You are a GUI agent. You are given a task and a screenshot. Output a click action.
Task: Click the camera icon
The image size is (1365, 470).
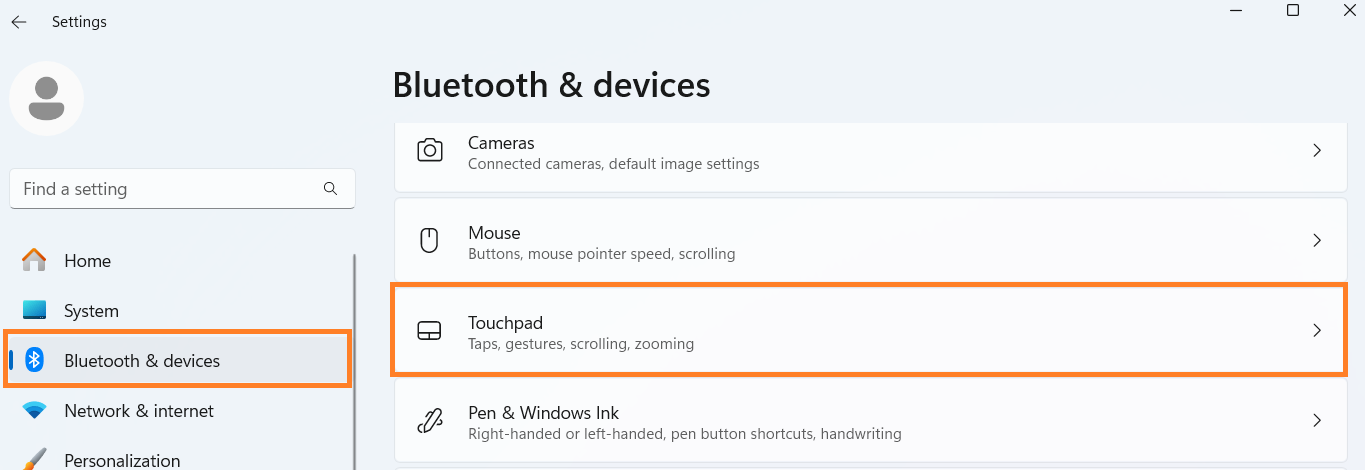tap(430, 151)
